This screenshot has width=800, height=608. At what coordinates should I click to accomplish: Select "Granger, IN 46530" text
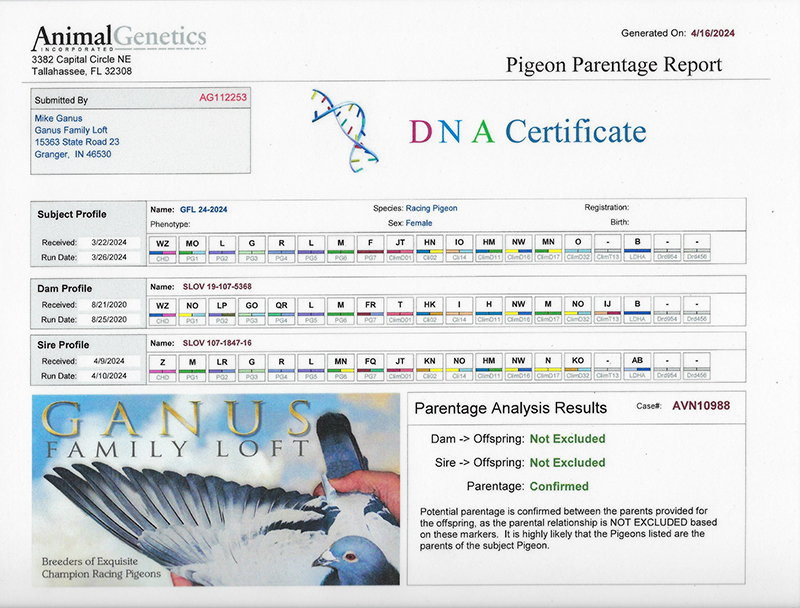pos(73,154)
